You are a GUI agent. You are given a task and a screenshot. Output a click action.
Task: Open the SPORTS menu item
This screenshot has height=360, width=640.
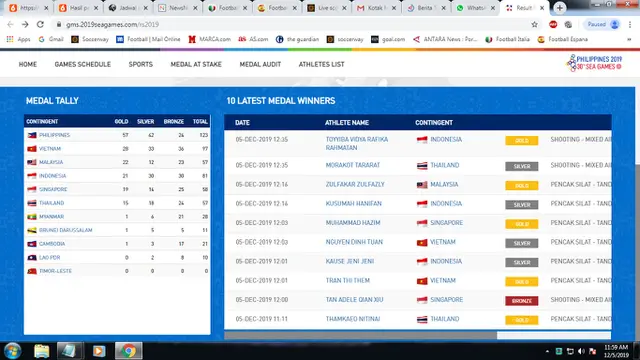pyautogui.click(x=141, y=64)
